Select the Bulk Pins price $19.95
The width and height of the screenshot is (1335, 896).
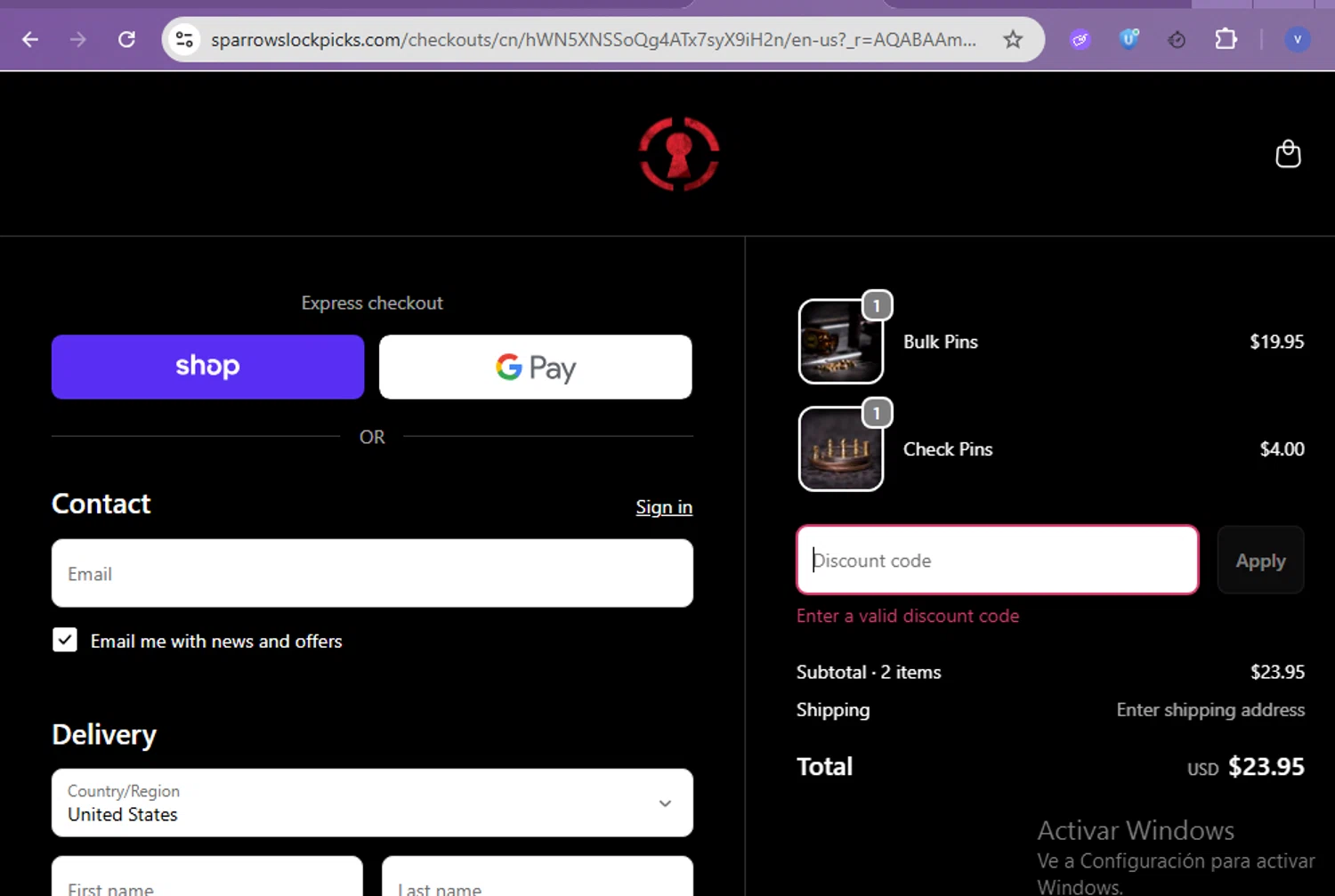(x=1276, y=342)
